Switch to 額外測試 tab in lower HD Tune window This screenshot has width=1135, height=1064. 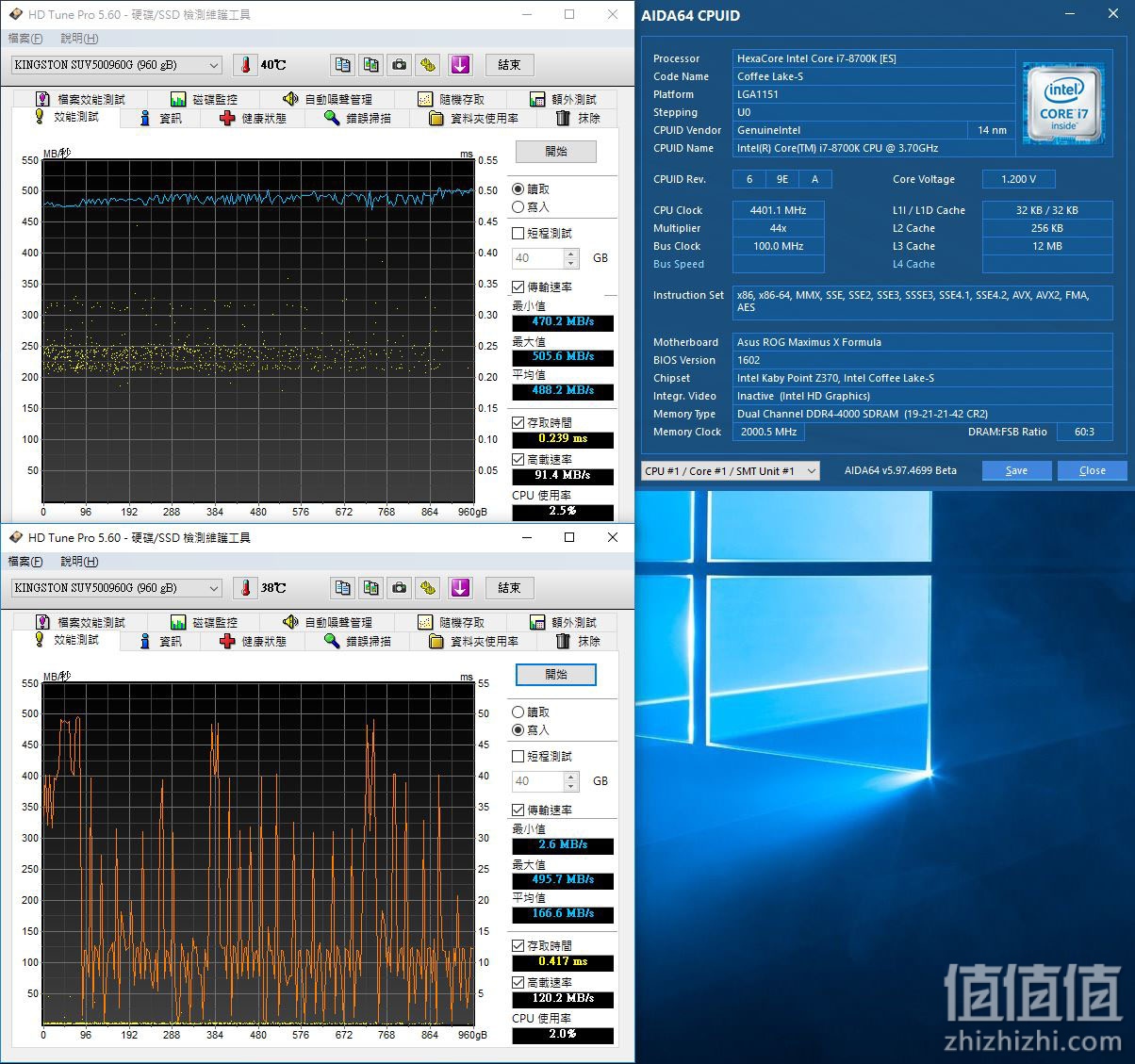[563, 622]
